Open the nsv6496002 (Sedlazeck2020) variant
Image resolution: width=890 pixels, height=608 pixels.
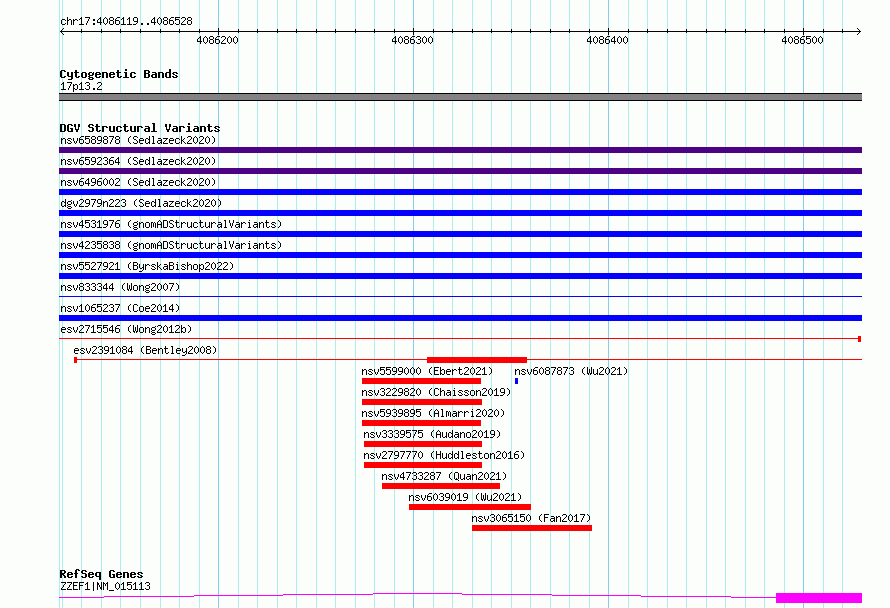[x=460, y=192]
